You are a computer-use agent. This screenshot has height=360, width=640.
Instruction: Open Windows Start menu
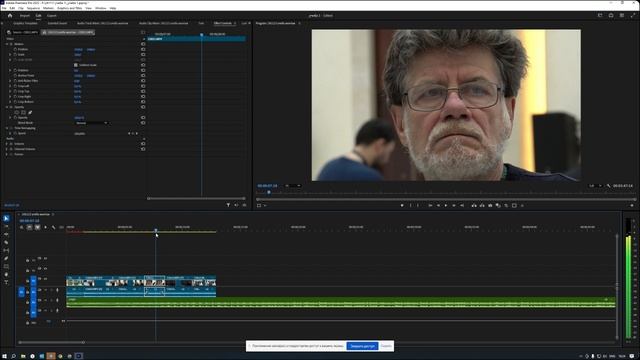coord(4,356)
